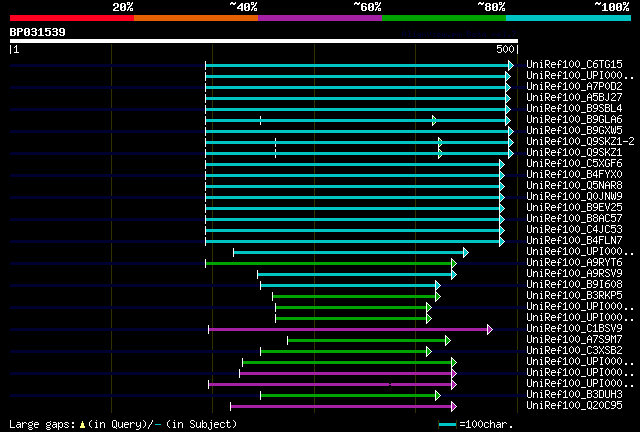Select the UniRef100_Q5NAR8 label
The image size is (640, 432).
coord(574,185)
